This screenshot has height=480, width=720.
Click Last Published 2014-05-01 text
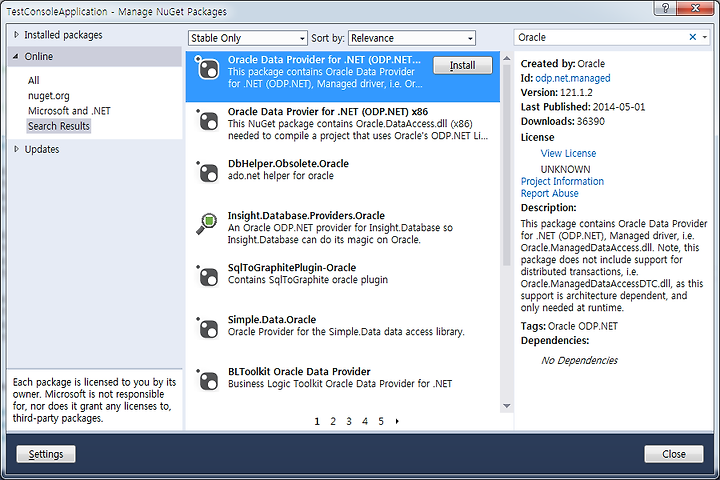pos(583,107)
